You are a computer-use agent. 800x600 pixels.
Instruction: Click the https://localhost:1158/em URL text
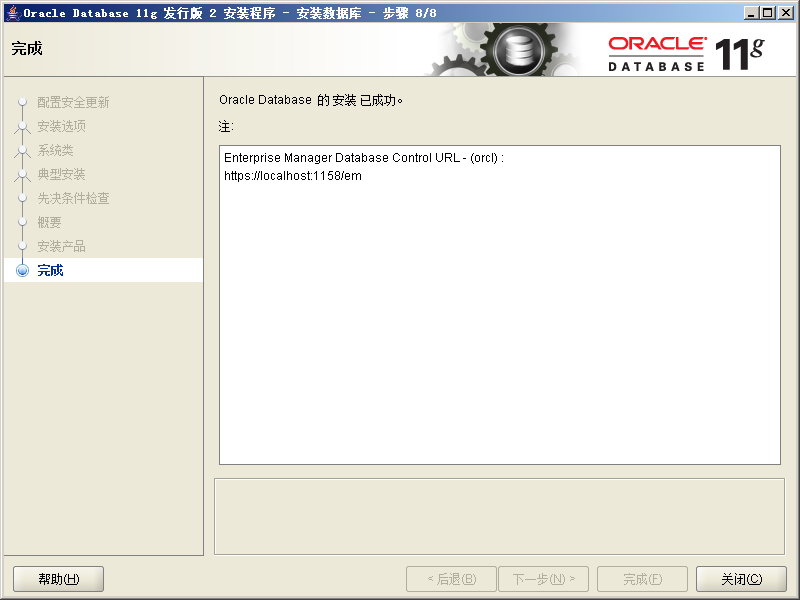coord(293,176)
